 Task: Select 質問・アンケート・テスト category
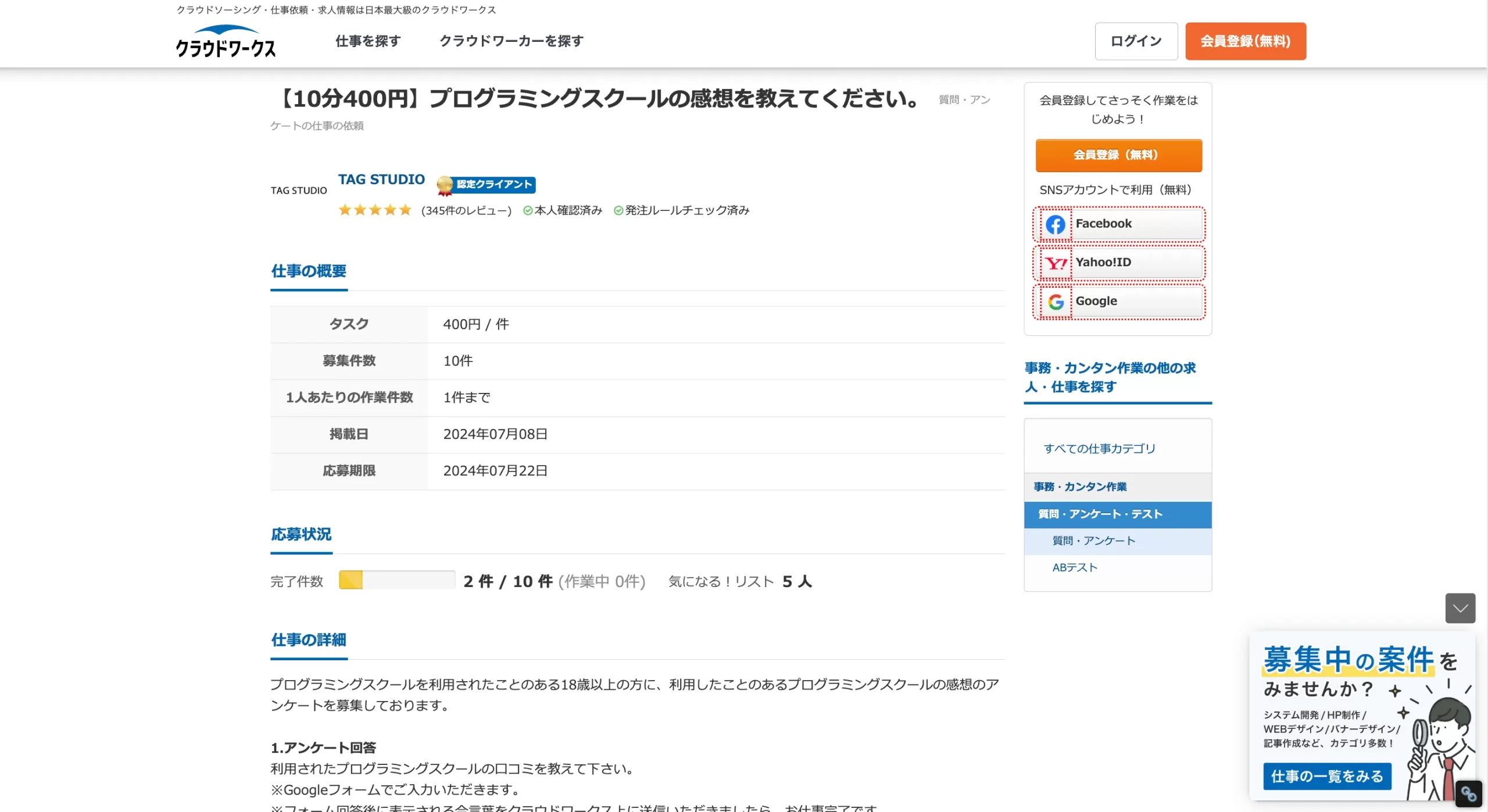click(x=1117, y=514)
